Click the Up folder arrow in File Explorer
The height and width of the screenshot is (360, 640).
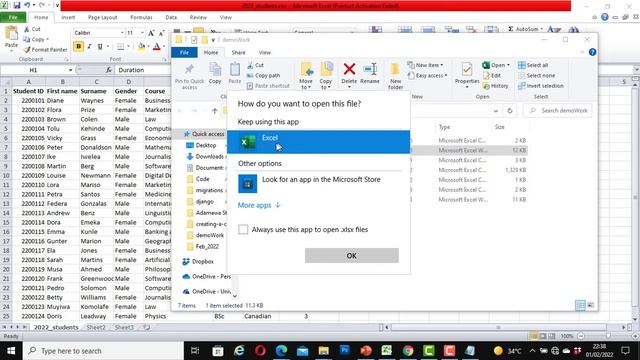click(215, 111)
